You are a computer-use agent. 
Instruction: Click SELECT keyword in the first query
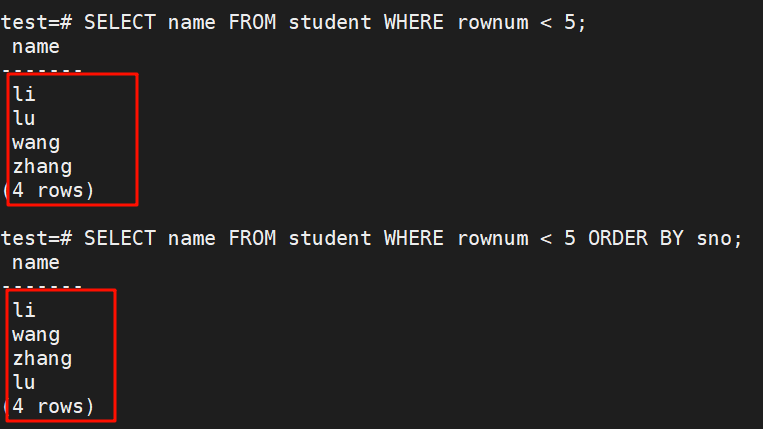120,22
